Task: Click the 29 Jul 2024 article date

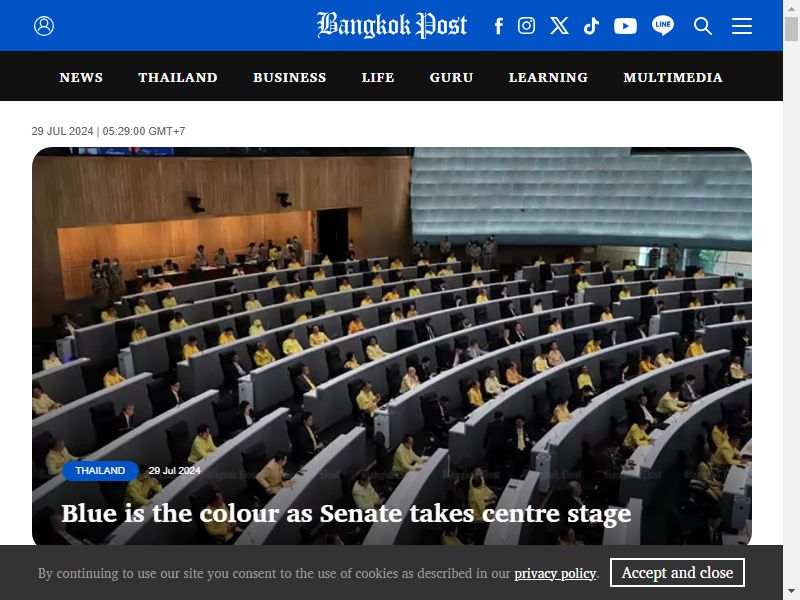Action: 174,470
